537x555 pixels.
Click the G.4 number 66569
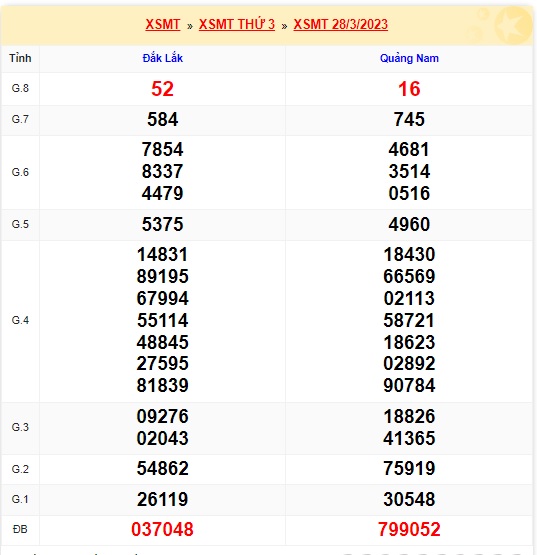pos(409,276)
